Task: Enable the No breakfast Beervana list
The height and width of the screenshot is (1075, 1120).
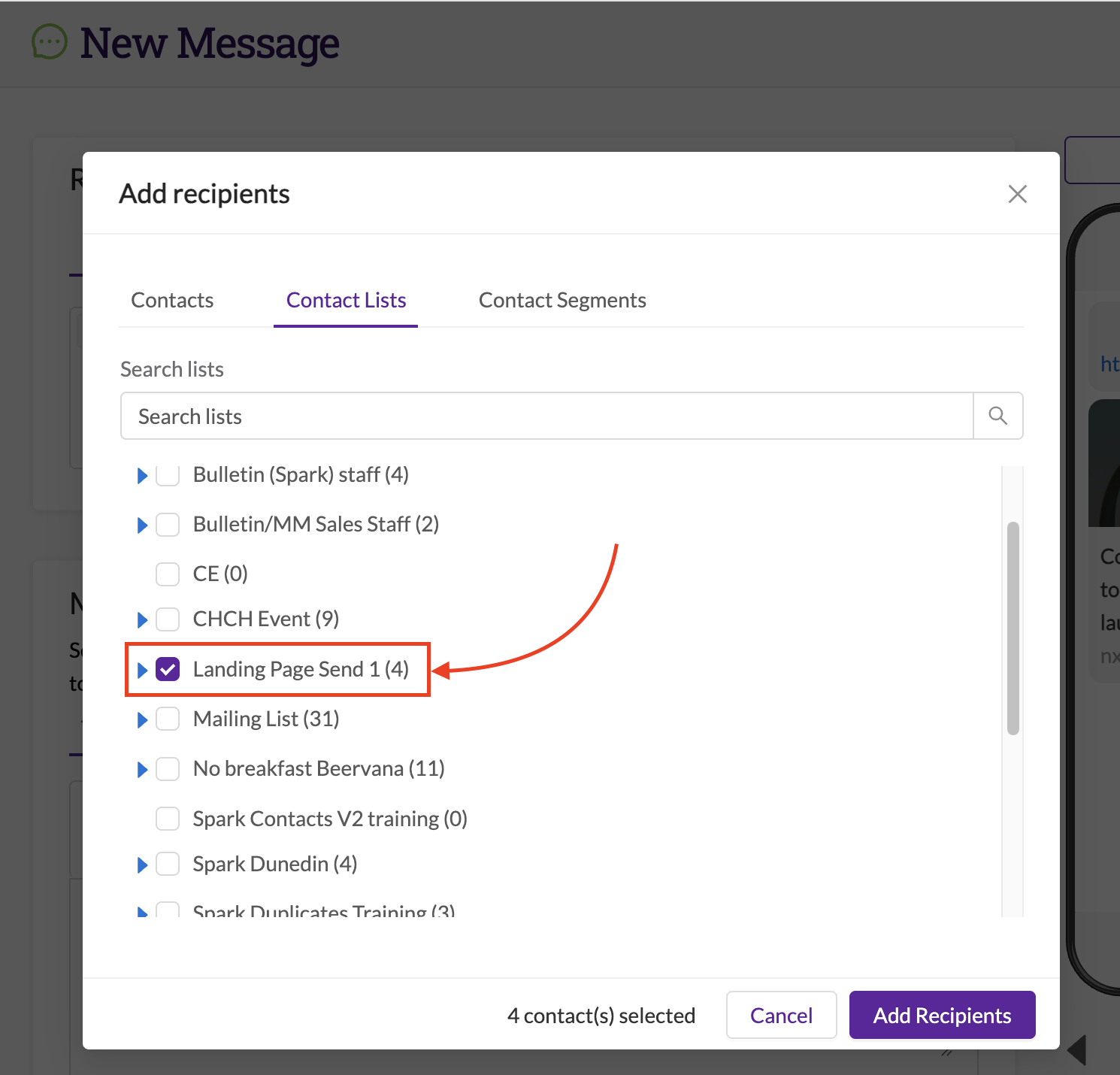Action: [x=168, y=768]
